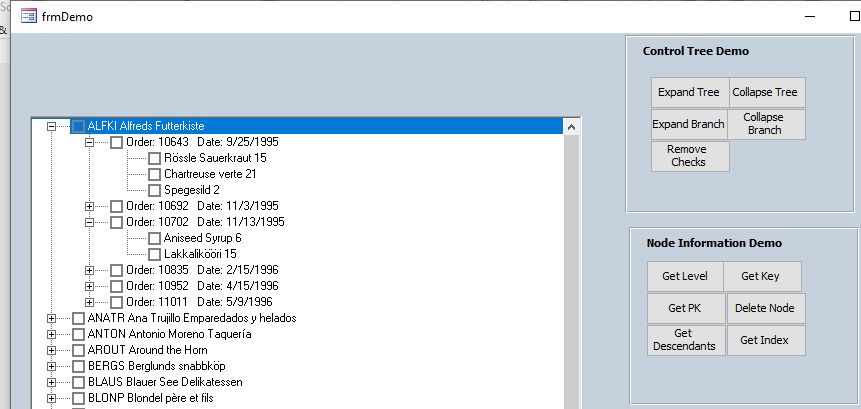Check the ANTON Antonio Moreno checkbox
Viewport: 861px width, 409px height.
(79, 334)
